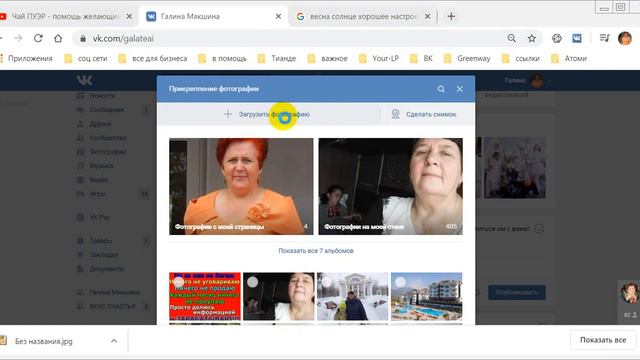
Task: Expand options arrow for Без названия.jpg download
Action: pos(114,341)
